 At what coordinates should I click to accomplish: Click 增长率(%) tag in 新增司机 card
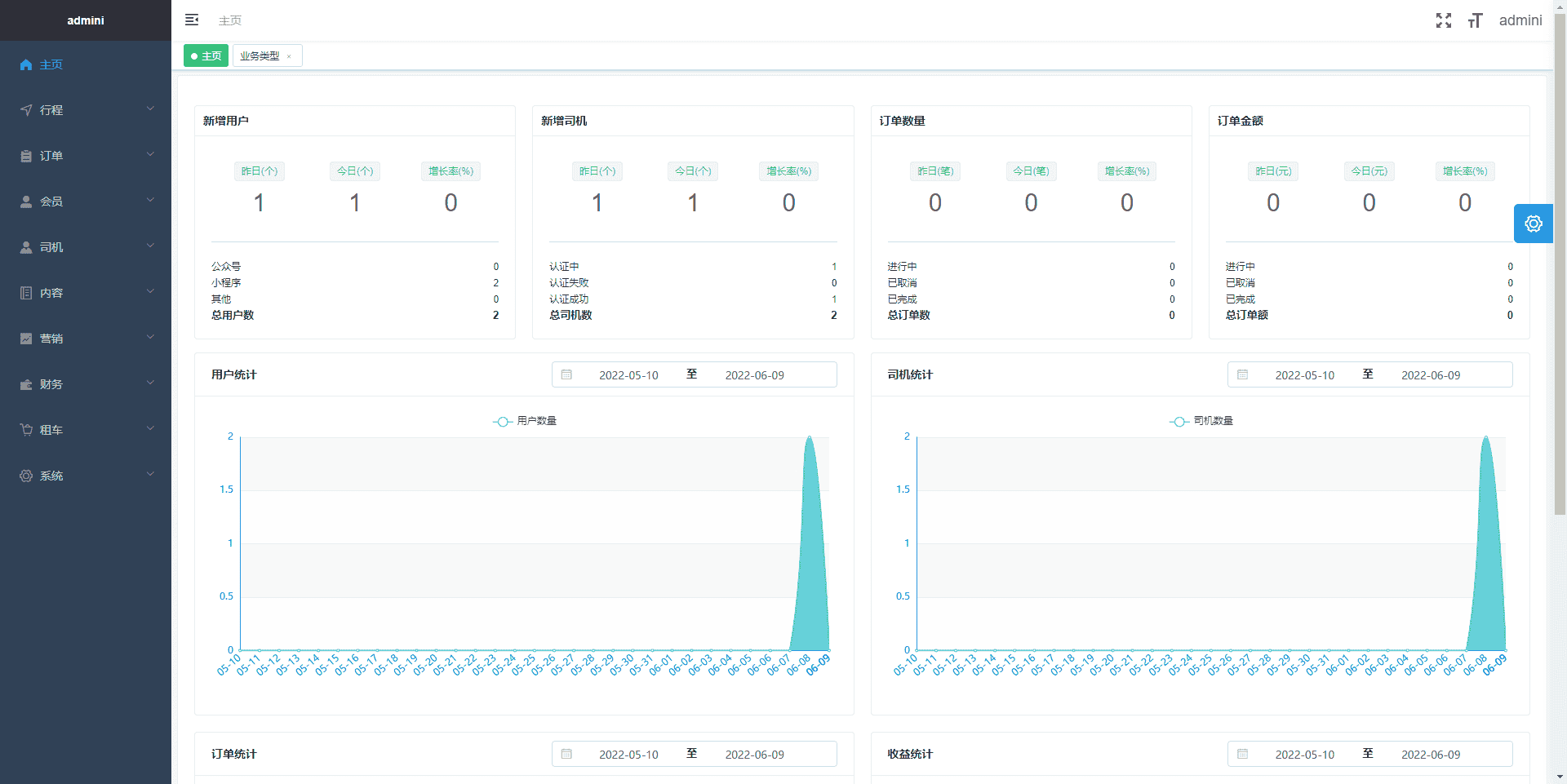click(789, 171)
